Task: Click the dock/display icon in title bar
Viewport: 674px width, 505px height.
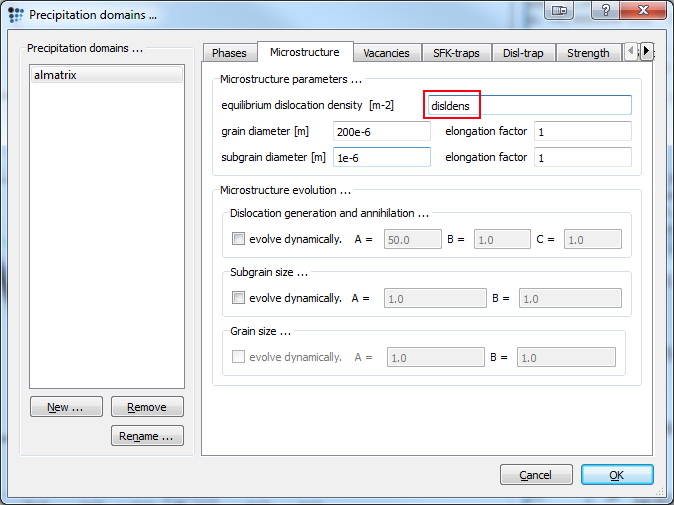Action: point(559,11)
